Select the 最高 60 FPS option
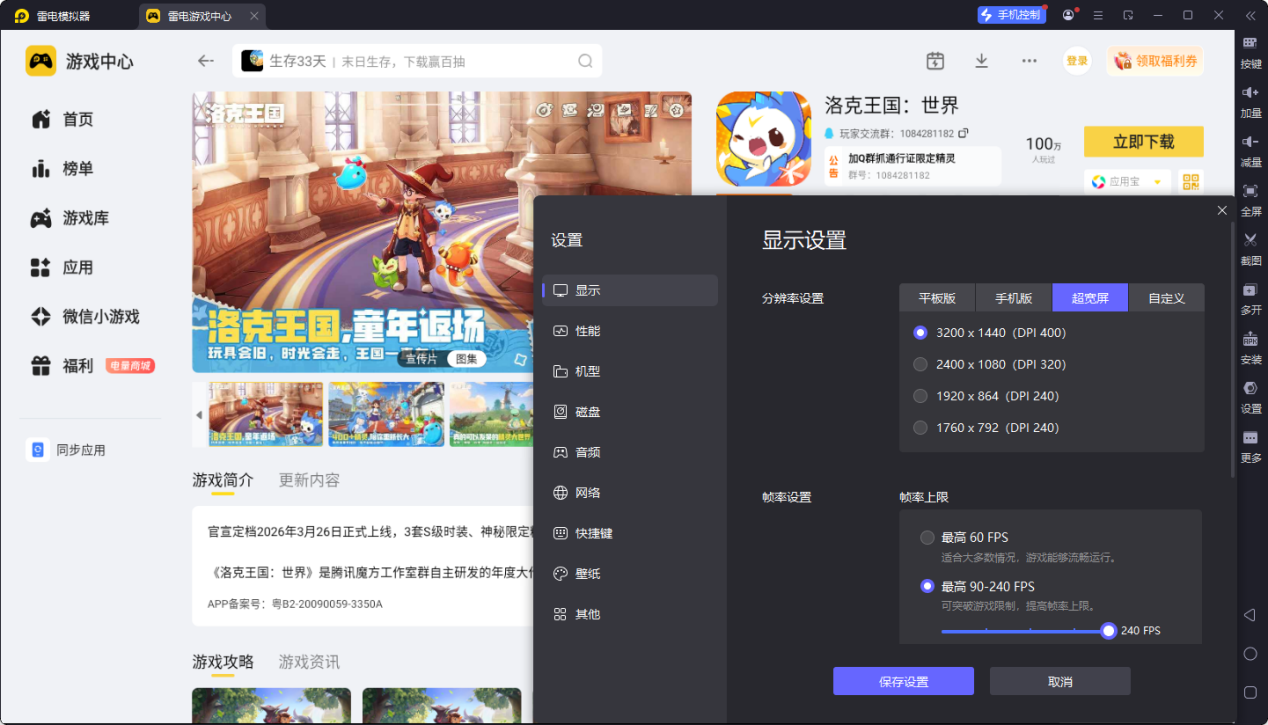This screenshot has width=1268, height=725. pos(927,538)
